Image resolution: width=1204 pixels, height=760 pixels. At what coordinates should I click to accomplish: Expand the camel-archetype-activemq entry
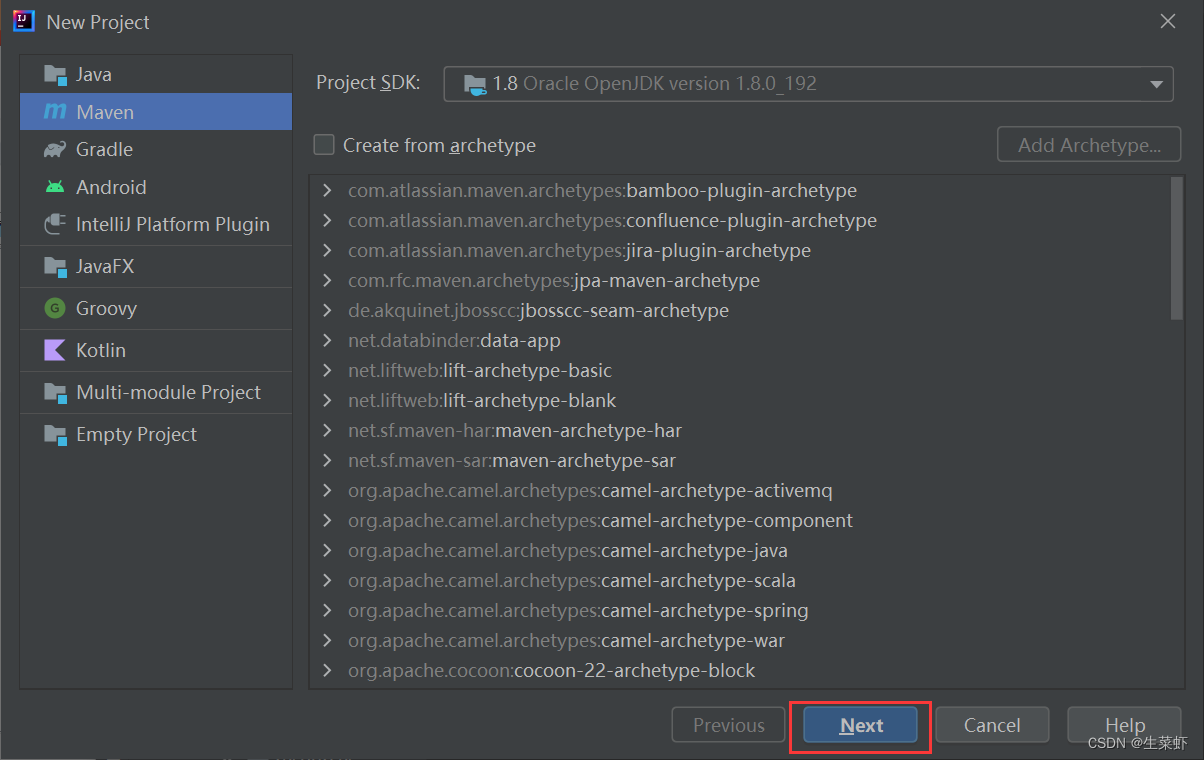click(327, 490)
